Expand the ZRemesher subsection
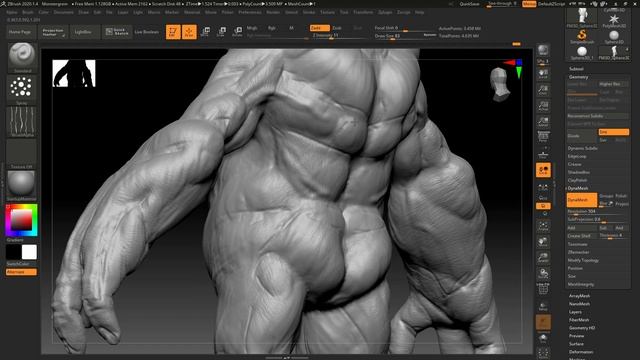This screenshot has width=640, height=360. point(578,252)
